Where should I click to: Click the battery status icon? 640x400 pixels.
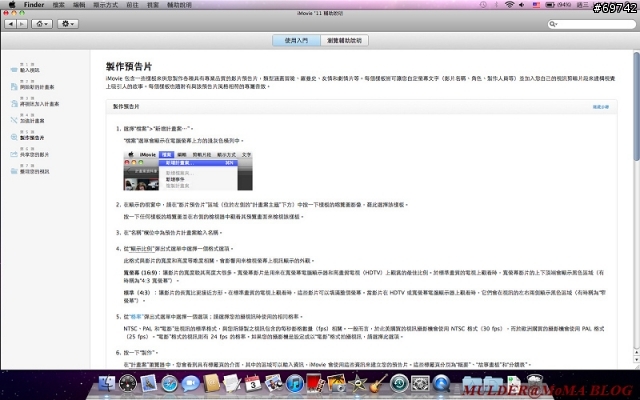tap(550, 5)
